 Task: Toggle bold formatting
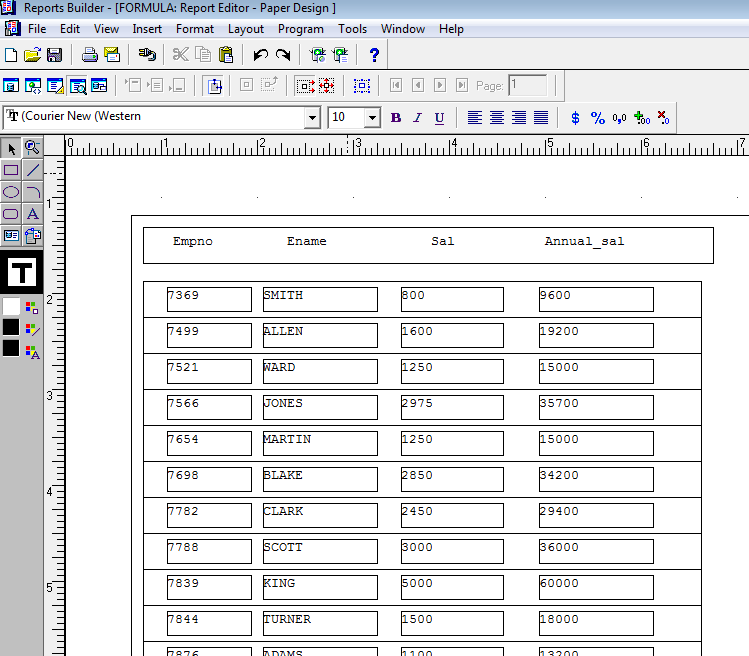click(x=396, y=118)
